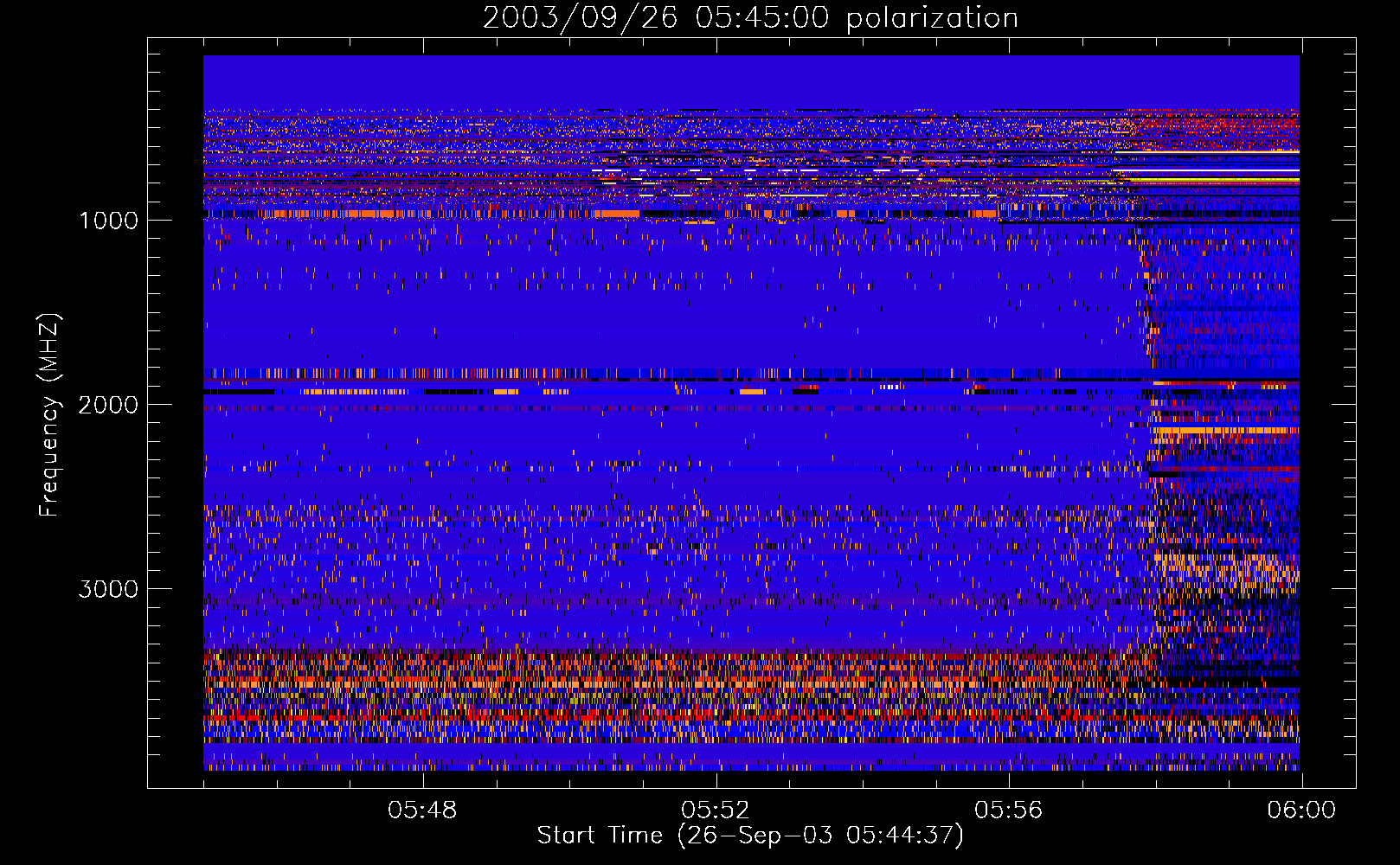
Task: Click the 05:56 time axis label
Action: pos(1009,811)
